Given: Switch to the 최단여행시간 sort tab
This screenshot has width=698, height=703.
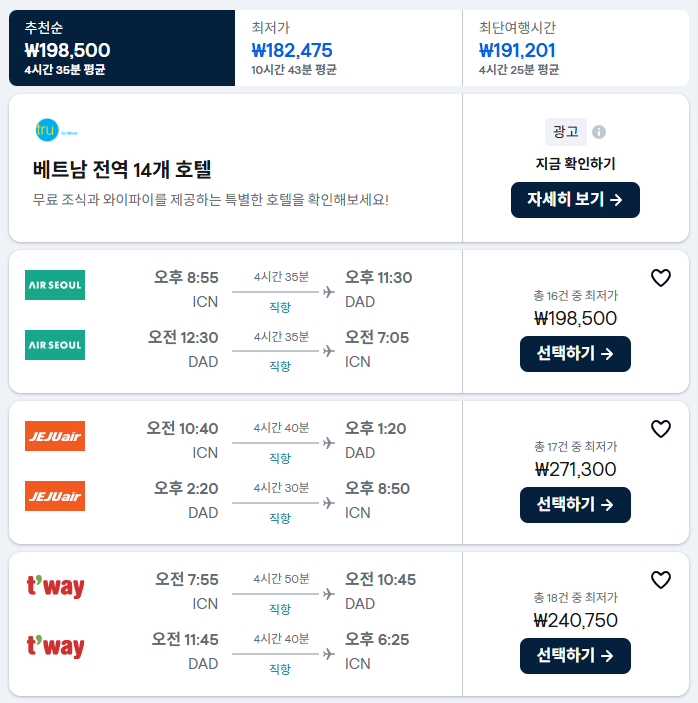Looking at the screenshot, I should [575, 48].
